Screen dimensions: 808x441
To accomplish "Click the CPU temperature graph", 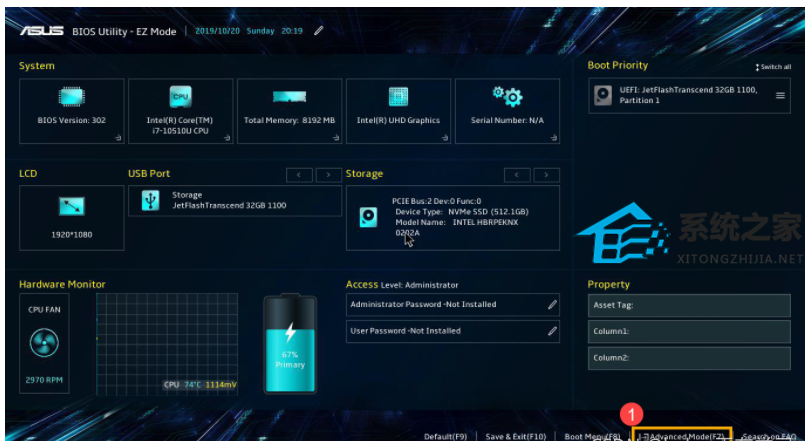I will point(167,344).
